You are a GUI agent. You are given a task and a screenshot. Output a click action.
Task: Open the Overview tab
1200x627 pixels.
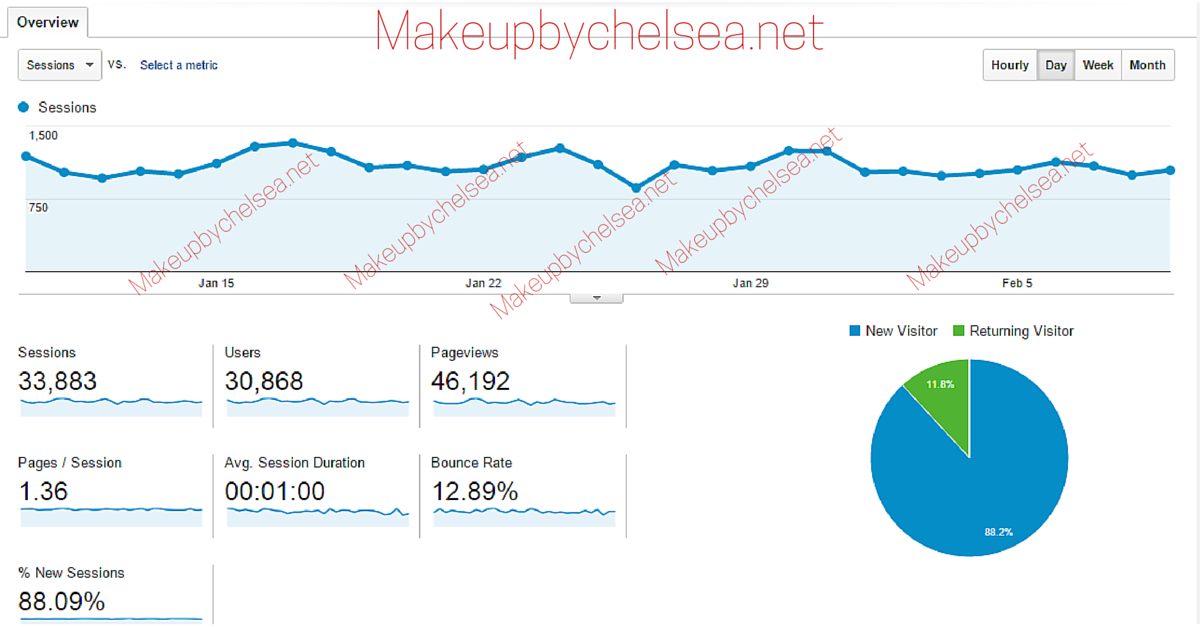(49, 22)
